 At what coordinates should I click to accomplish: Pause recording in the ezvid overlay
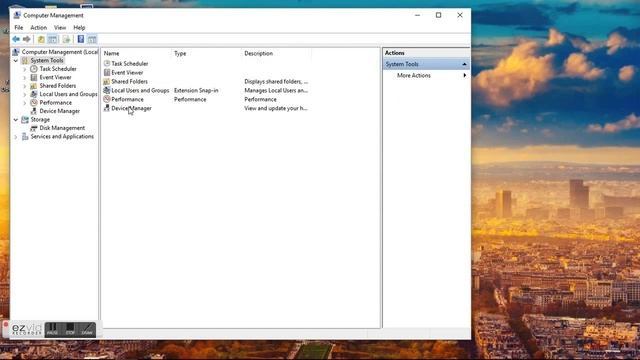(x=52, y=329)
